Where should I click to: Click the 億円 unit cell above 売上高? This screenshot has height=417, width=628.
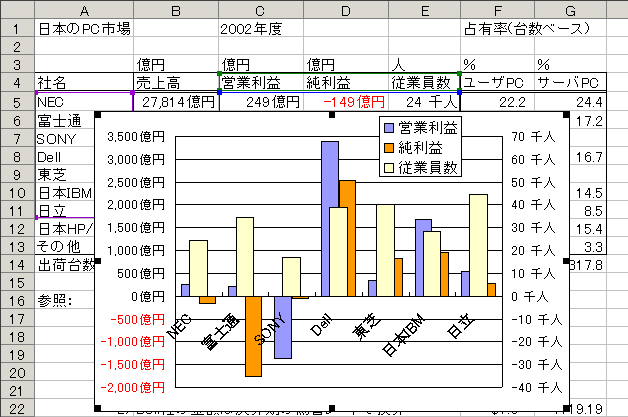pos(176,64)
